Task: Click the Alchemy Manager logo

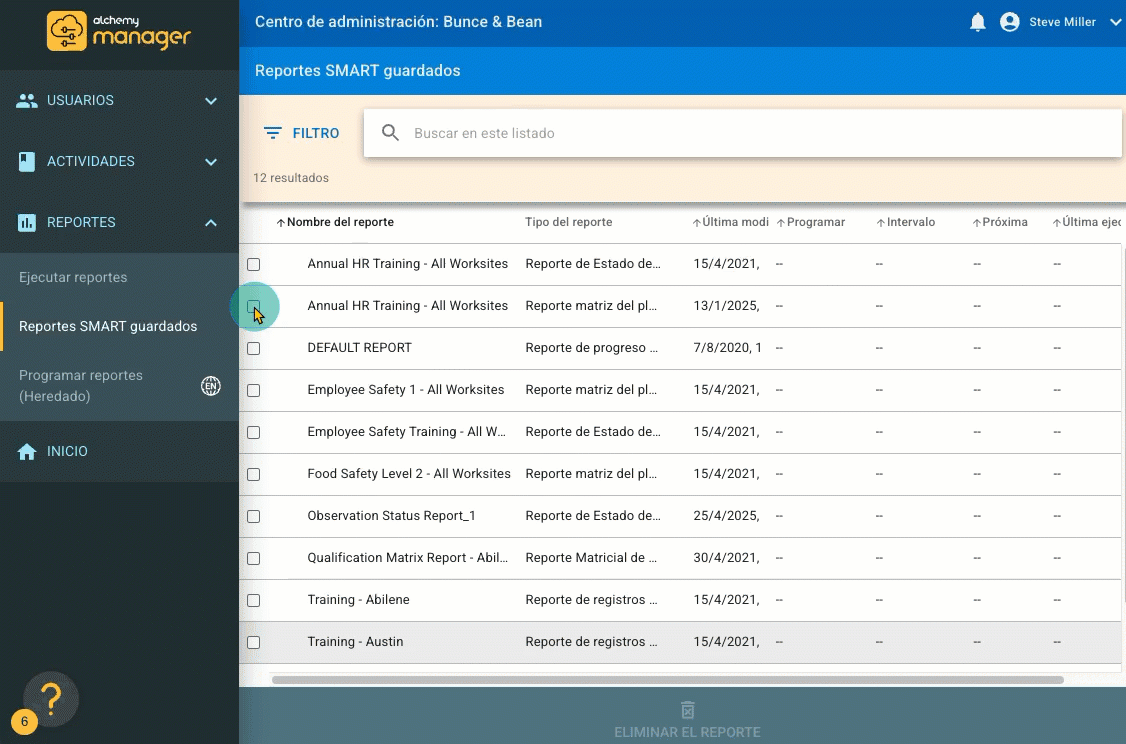Action: coord(119,31)
